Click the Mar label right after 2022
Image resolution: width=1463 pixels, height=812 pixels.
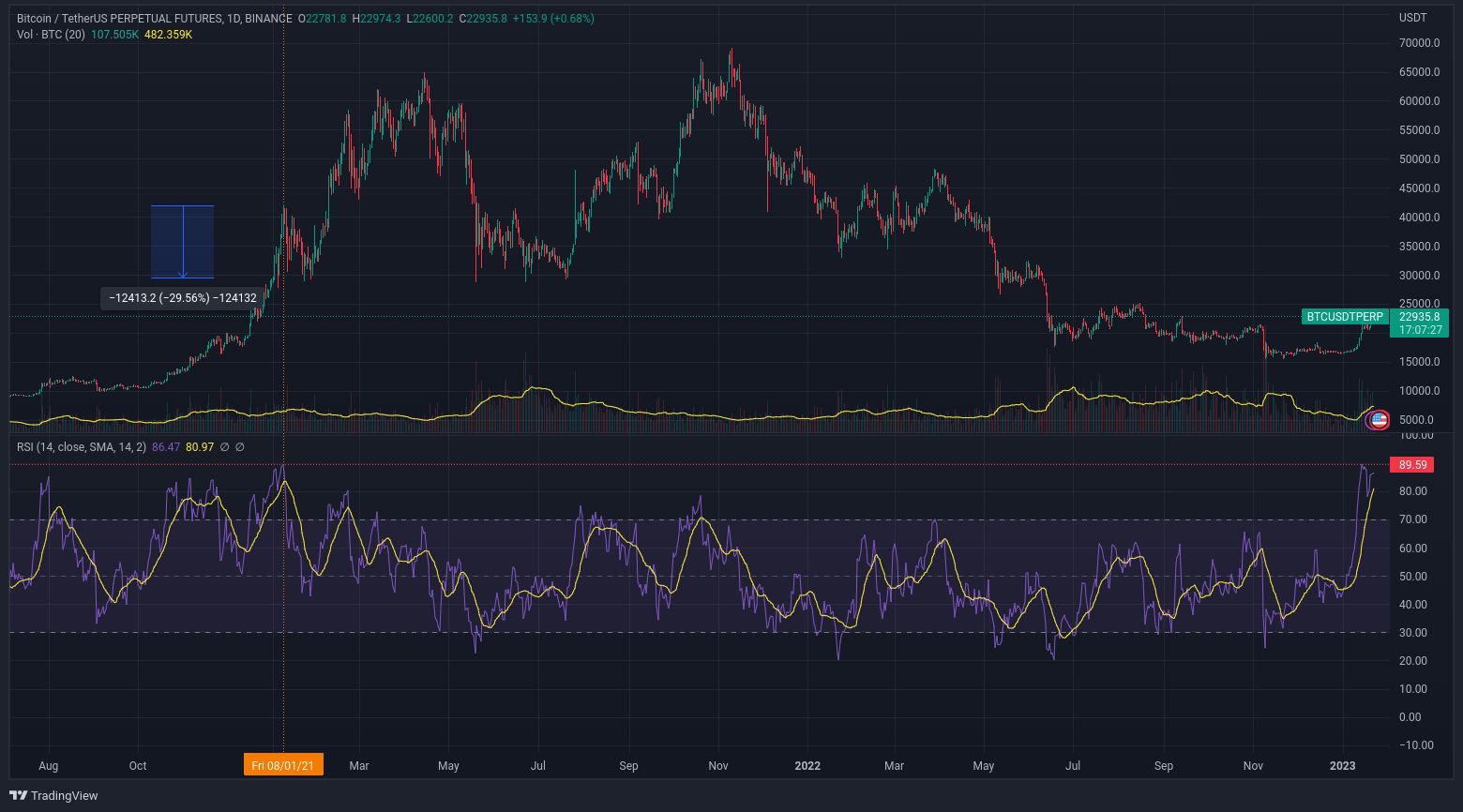click(895, 766)
